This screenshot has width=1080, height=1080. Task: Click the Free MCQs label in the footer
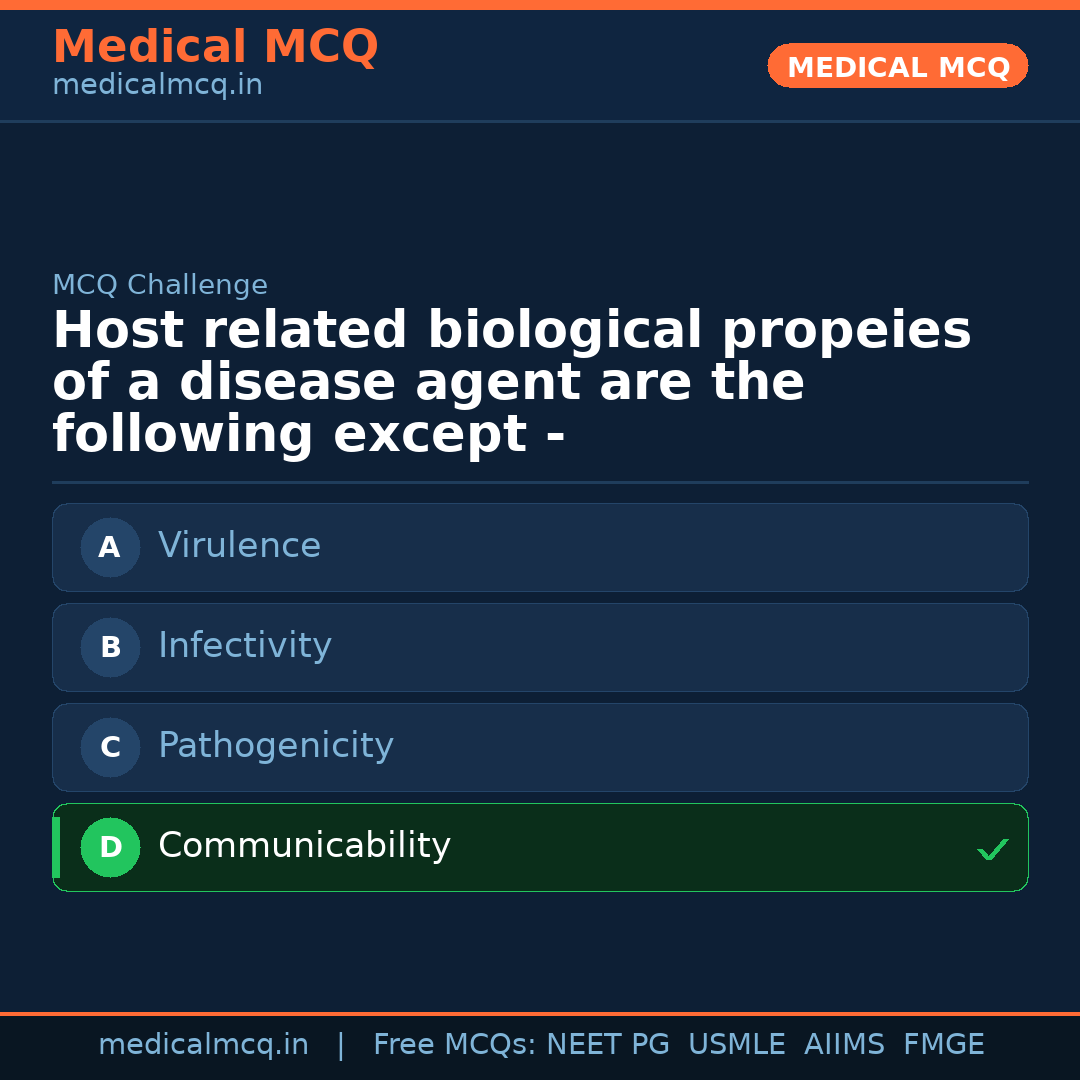coord(454,1045)
